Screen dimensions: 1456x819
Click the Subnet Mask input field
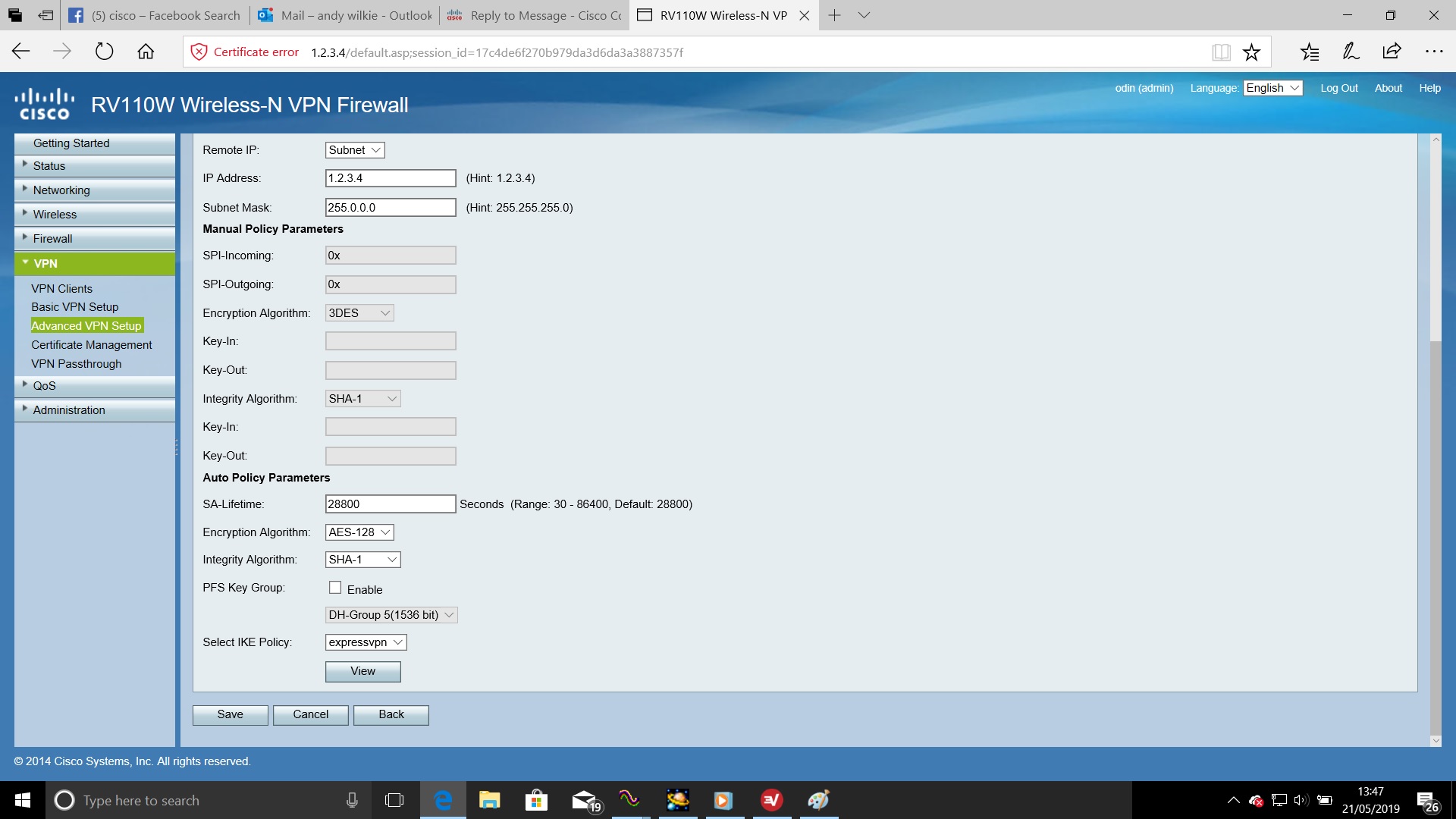click(x=391, y=208)
